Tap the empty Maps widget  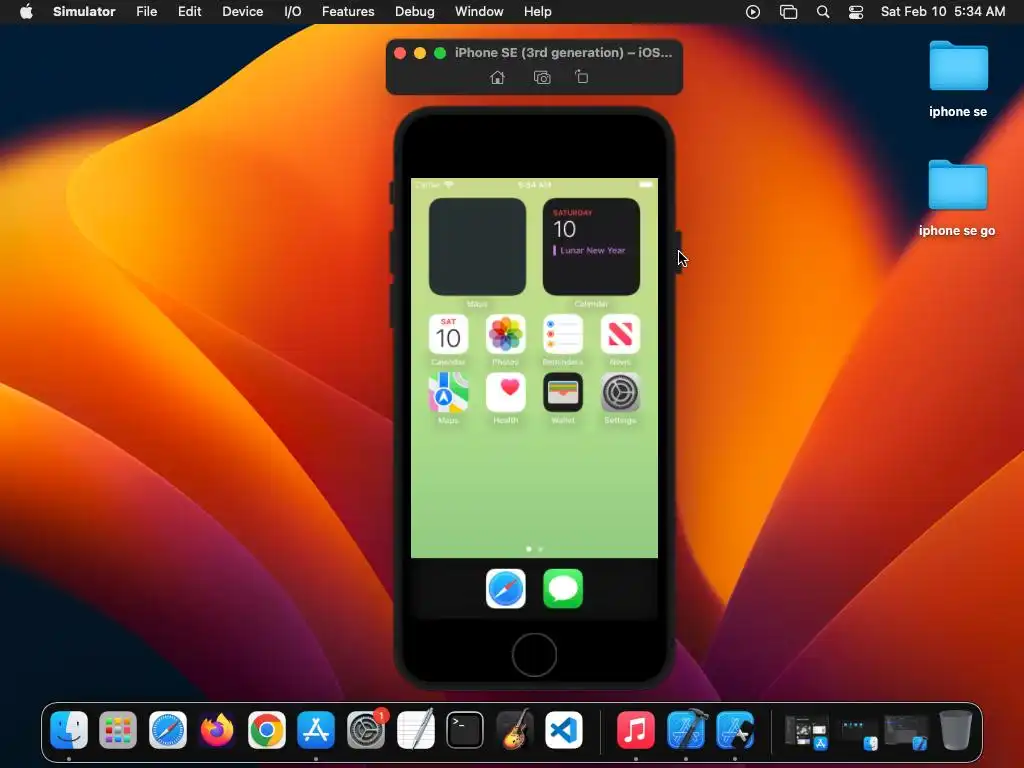click(477, 247)
